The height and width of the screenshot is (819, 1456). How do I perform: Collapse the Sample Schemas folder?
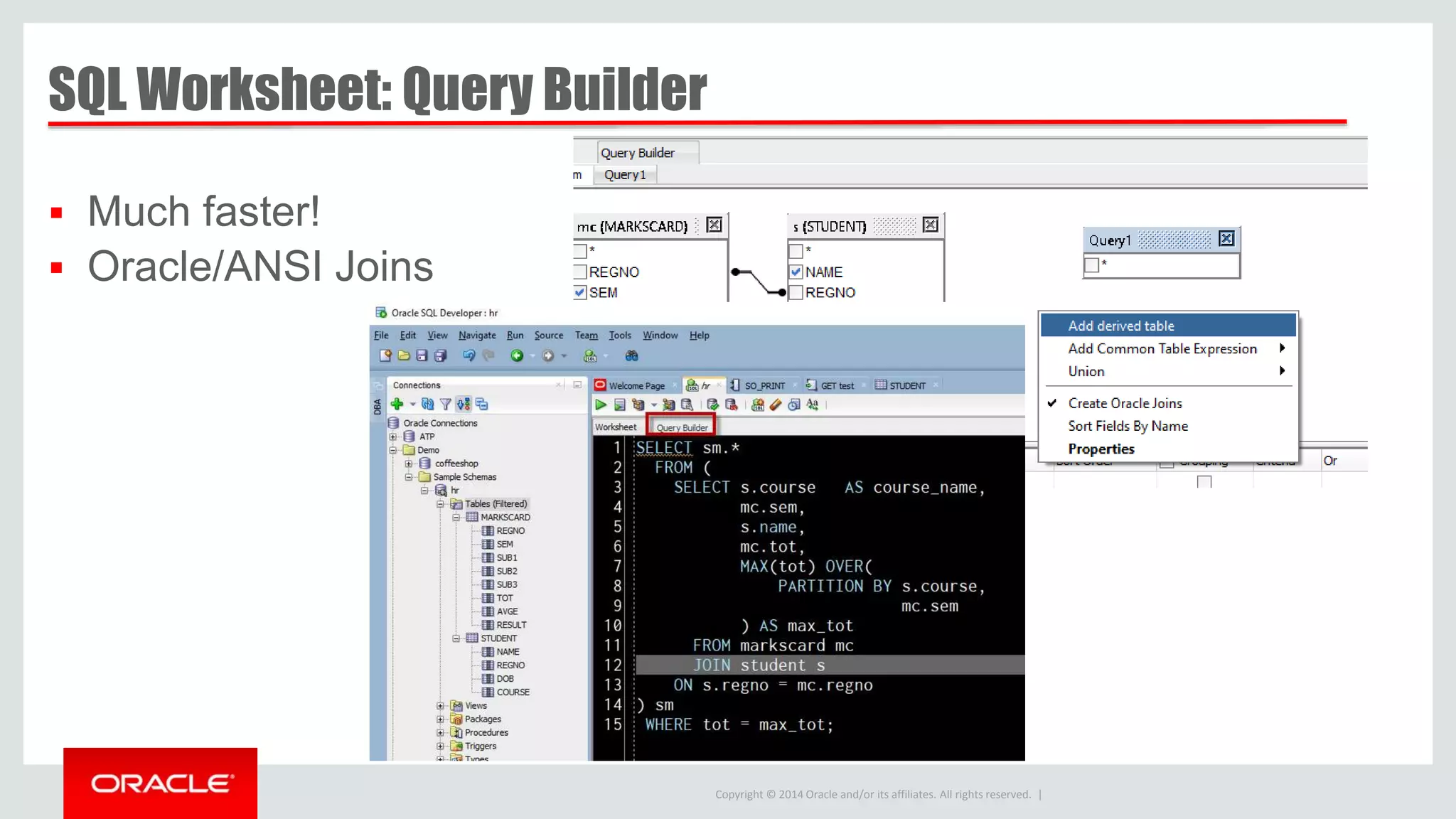(409, 477)
